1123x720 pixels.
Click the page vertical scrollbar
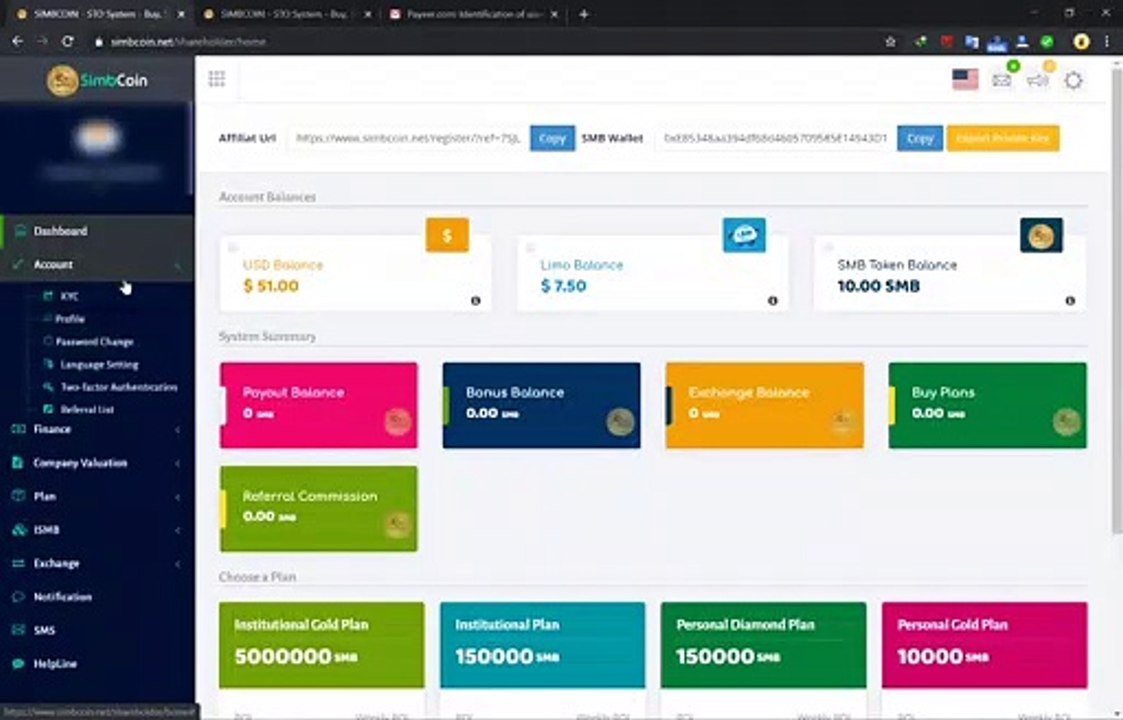pos(1117,301)
